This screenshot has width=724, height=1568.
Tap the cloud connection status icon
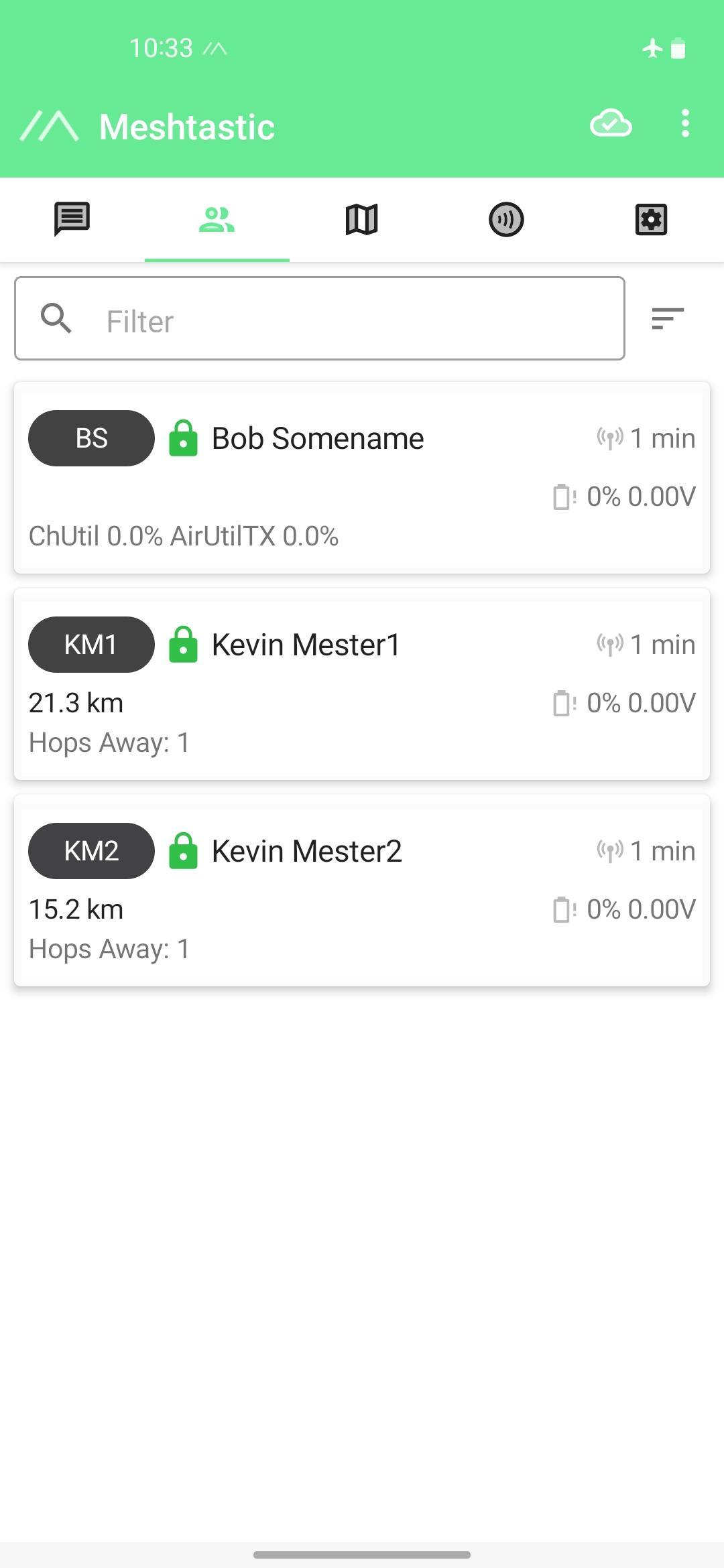tap(611, 124)
